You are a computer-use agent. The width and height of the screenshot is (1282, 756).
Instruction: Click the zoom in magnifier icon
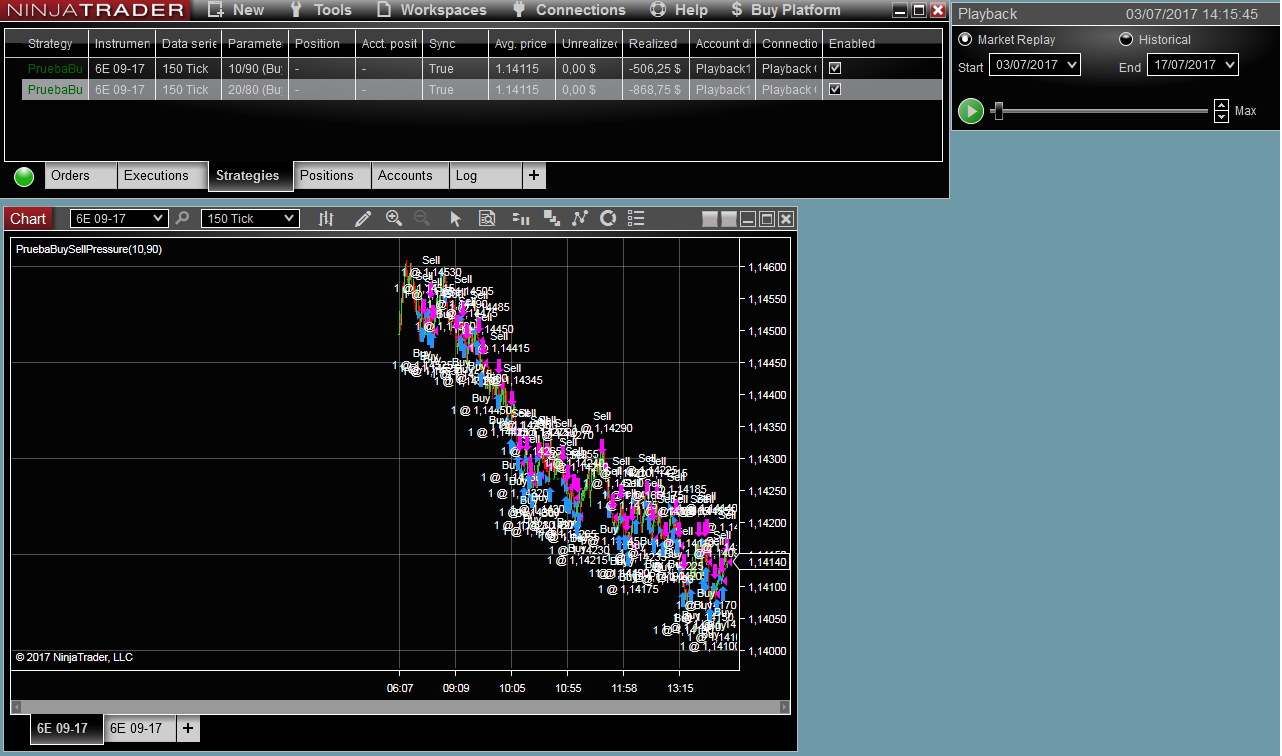coord(394,219)
